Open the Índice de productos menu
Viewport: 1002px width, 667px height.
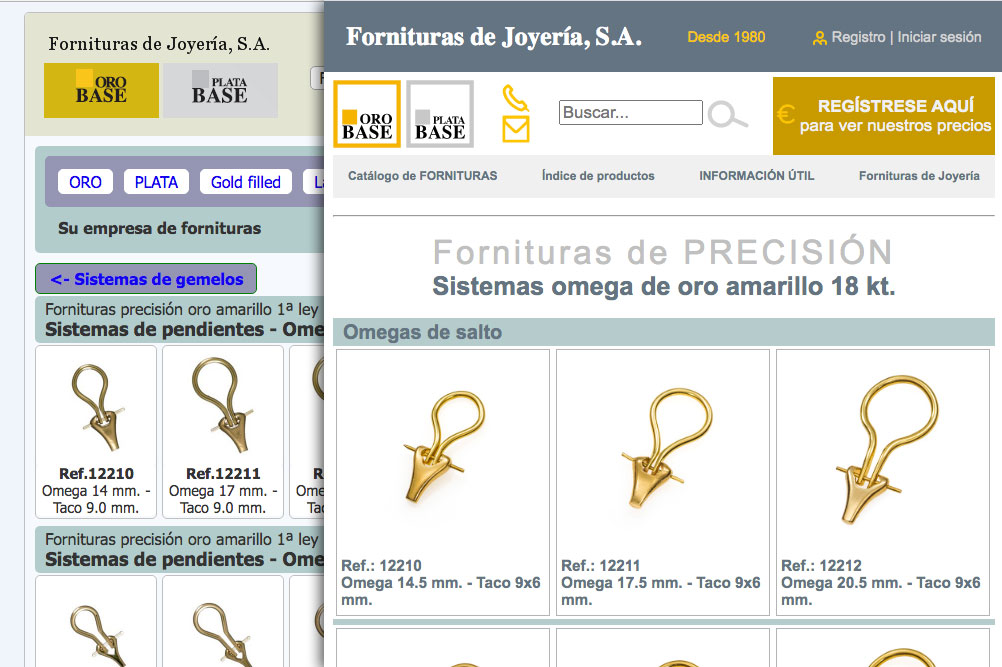pyautogui.click(x=598, y=176)
